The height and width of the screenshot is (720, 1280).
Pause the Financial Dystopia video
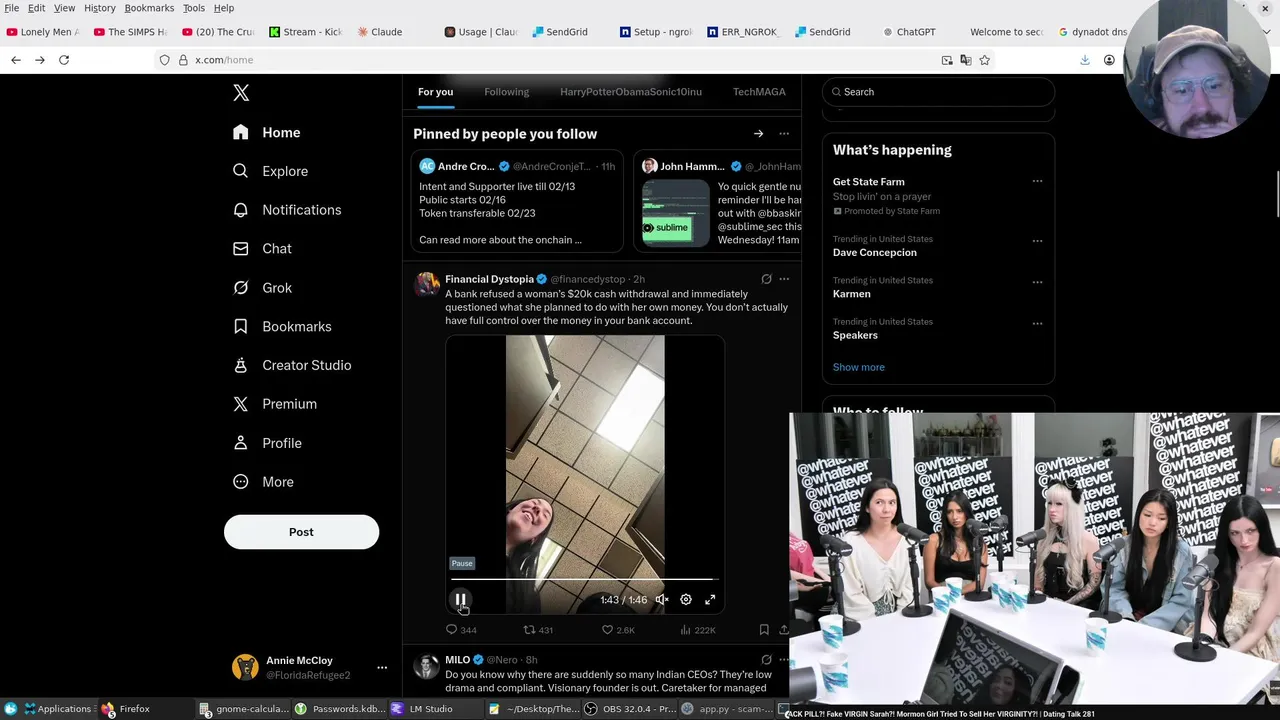coord(460,600)
